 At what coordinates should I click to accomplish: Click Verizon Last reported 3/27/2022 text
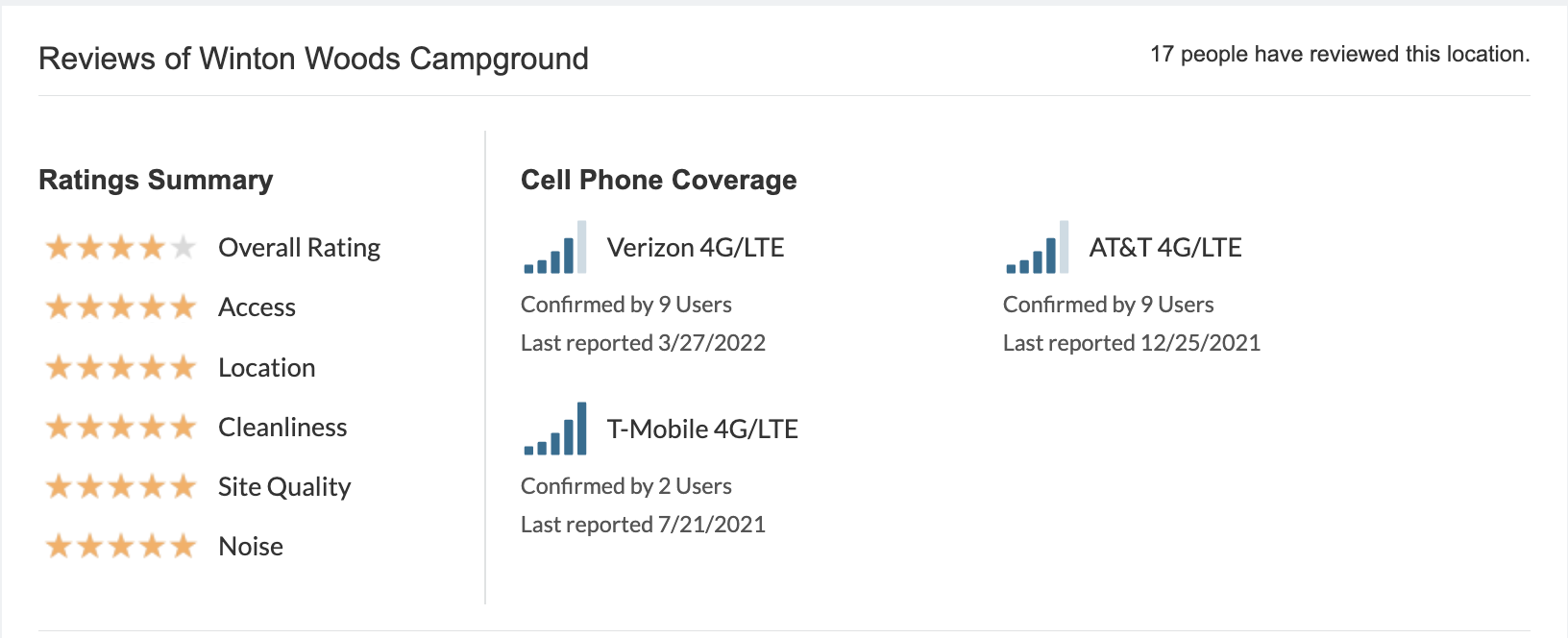[x=643, y=343]
